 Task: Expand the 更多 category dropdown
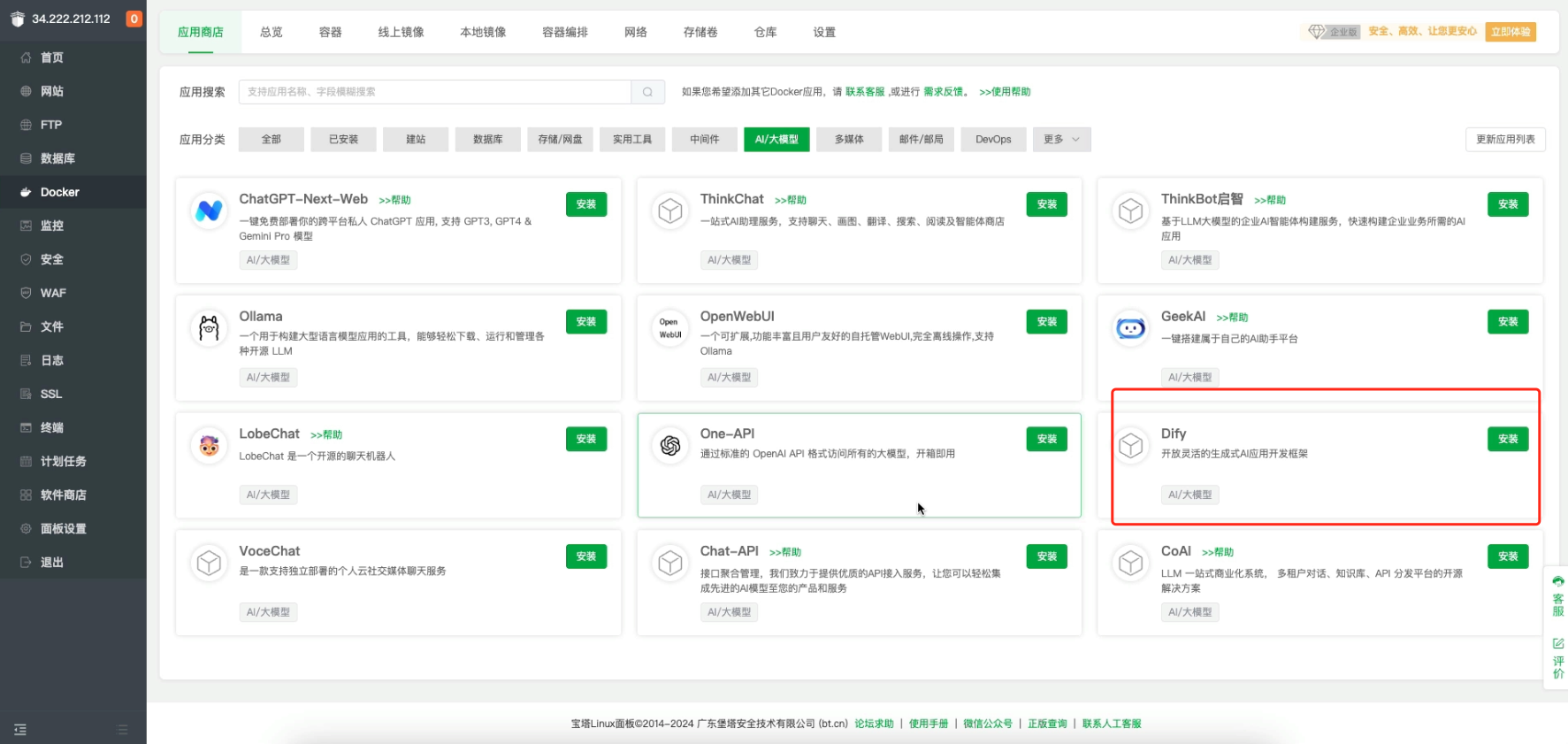point(1061,140)
